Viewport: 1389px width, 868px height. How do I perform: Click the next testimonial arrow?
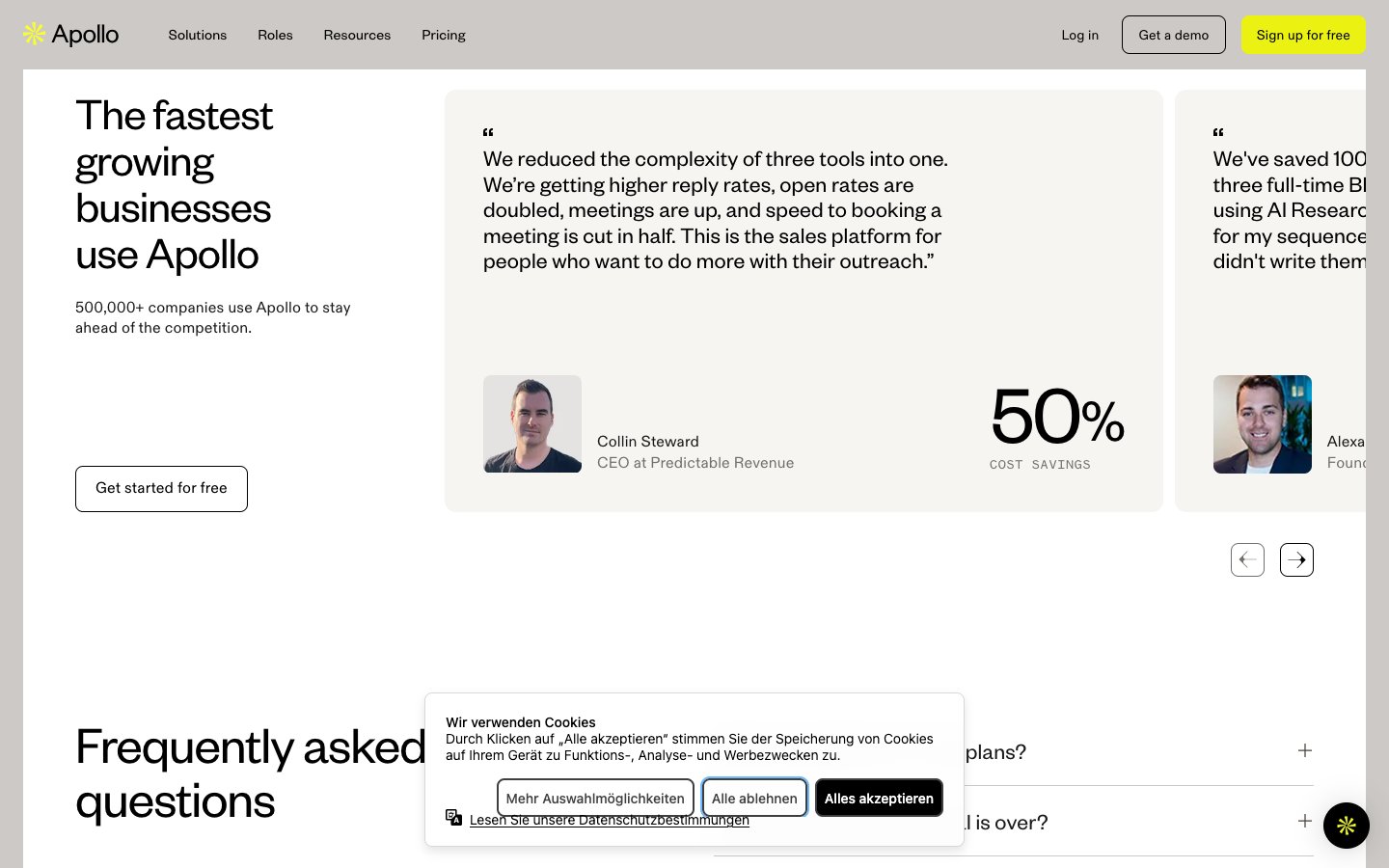coord(1296,559)
